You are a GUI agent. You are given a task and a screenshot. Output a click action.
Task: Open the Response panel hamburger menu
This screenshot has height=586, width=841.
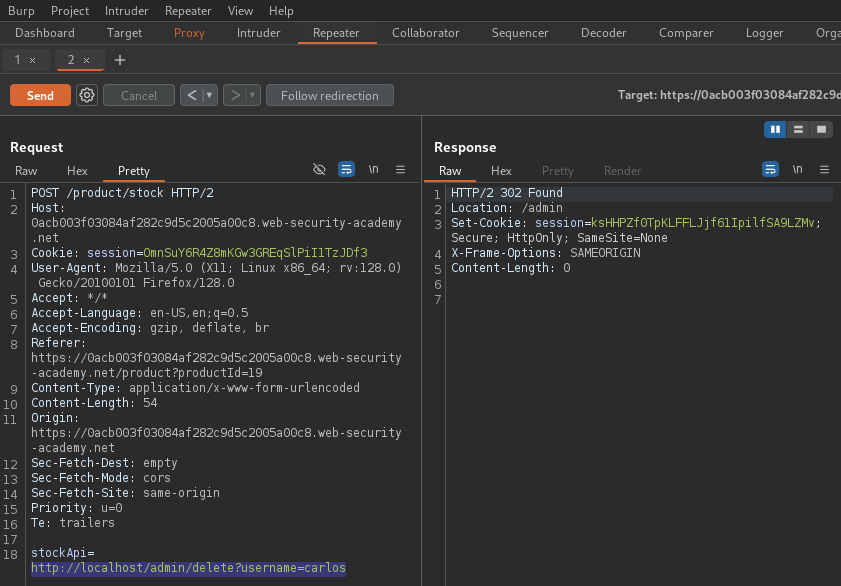click(x=825, y=169)
